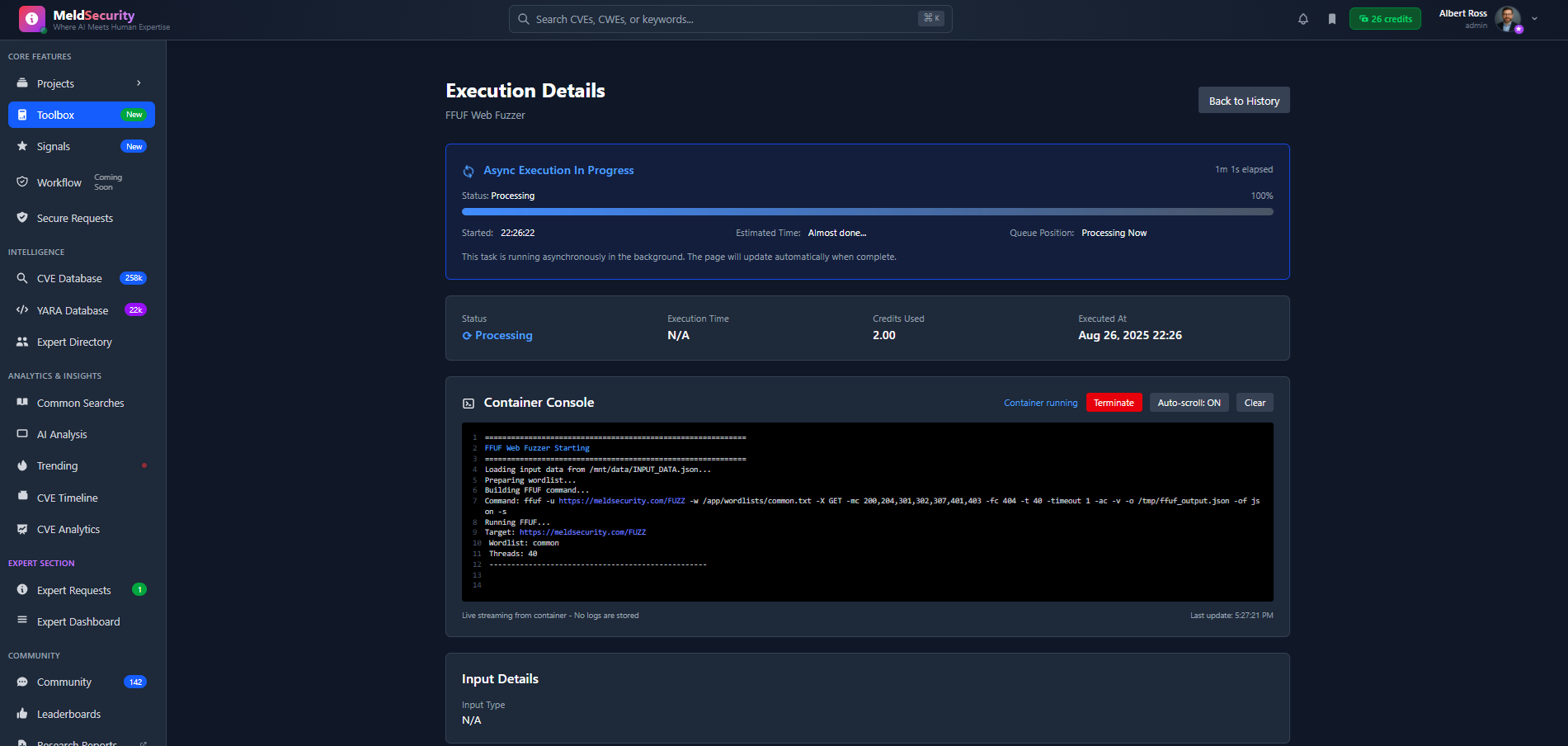Click the YARA Database code icon
Image resolution: width=1568 pixels, height=746 pixels.
coord(22,310)
